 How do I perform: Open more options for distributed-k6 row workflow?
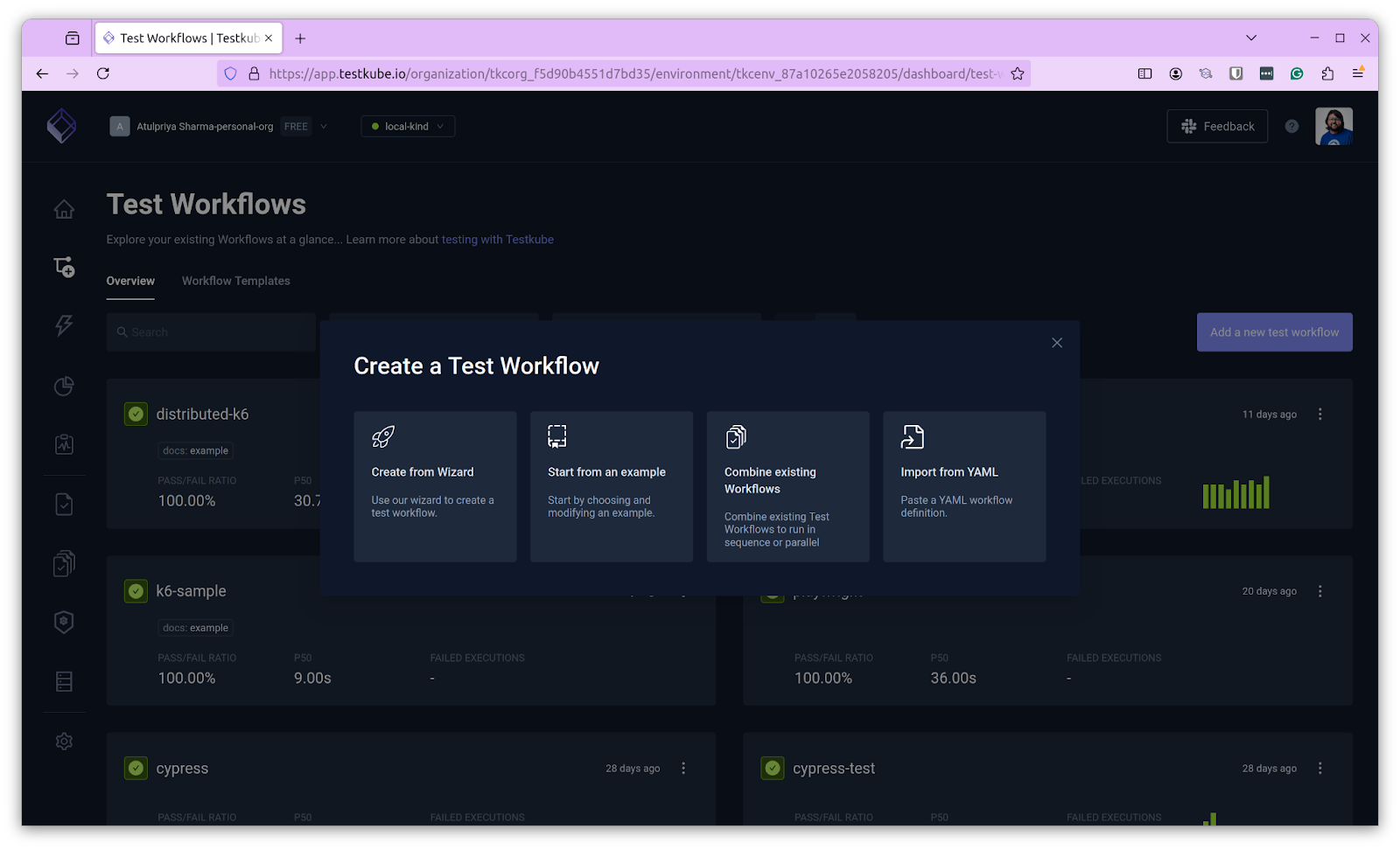[1320, 415]
